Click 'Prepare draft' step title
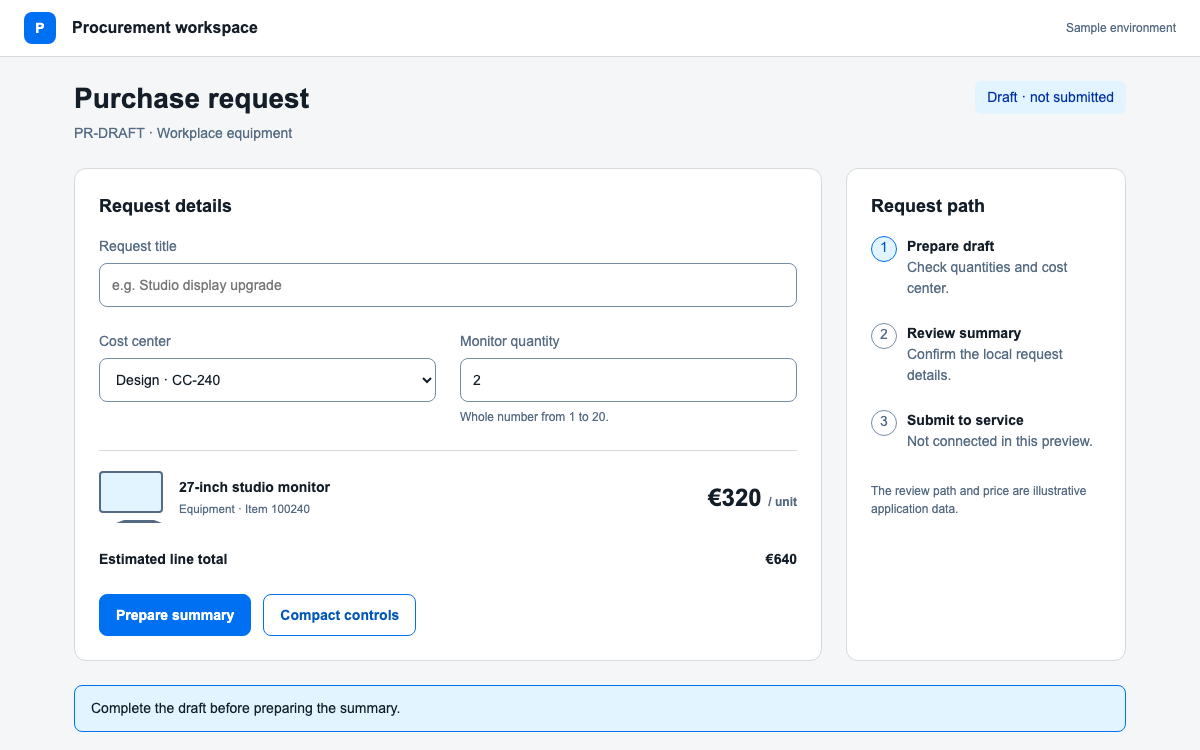Viewport: 1200px width, 750px height. (x=950, y=246)
